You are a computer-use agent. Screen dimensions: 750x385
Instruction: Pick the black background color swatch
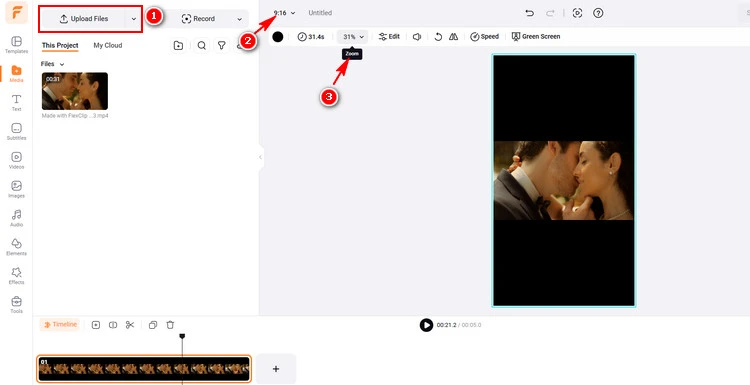(278, 37)
